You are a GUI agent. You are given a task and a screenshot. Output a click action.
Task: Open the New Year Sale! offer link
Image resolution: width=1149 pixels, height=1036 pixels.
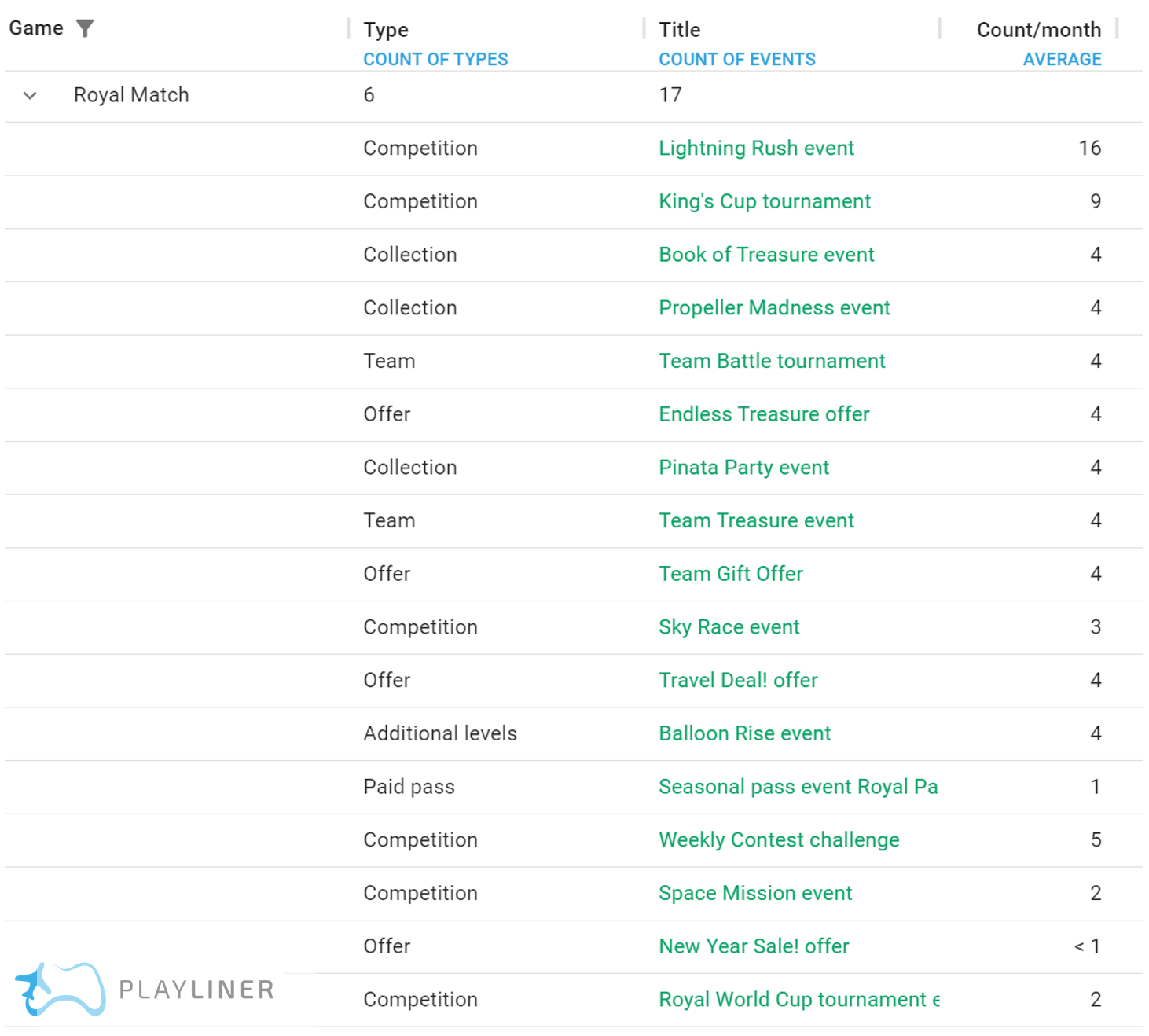(x=754, y=946)
